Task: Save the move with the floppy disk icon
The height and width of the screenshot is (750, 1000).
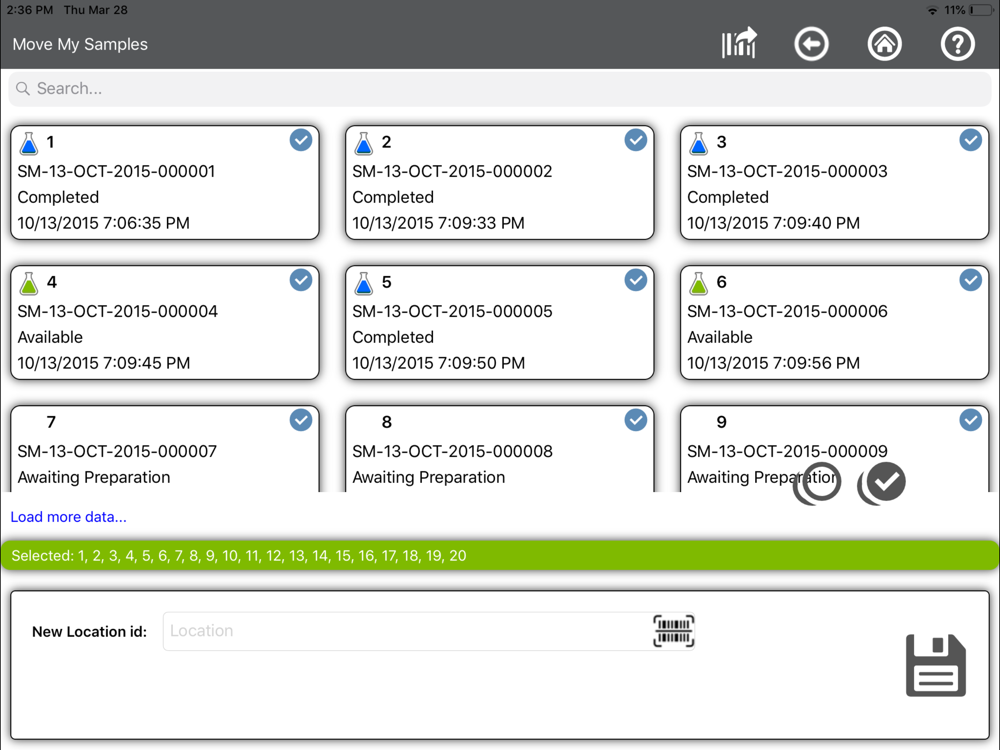Action: (935, 665)
